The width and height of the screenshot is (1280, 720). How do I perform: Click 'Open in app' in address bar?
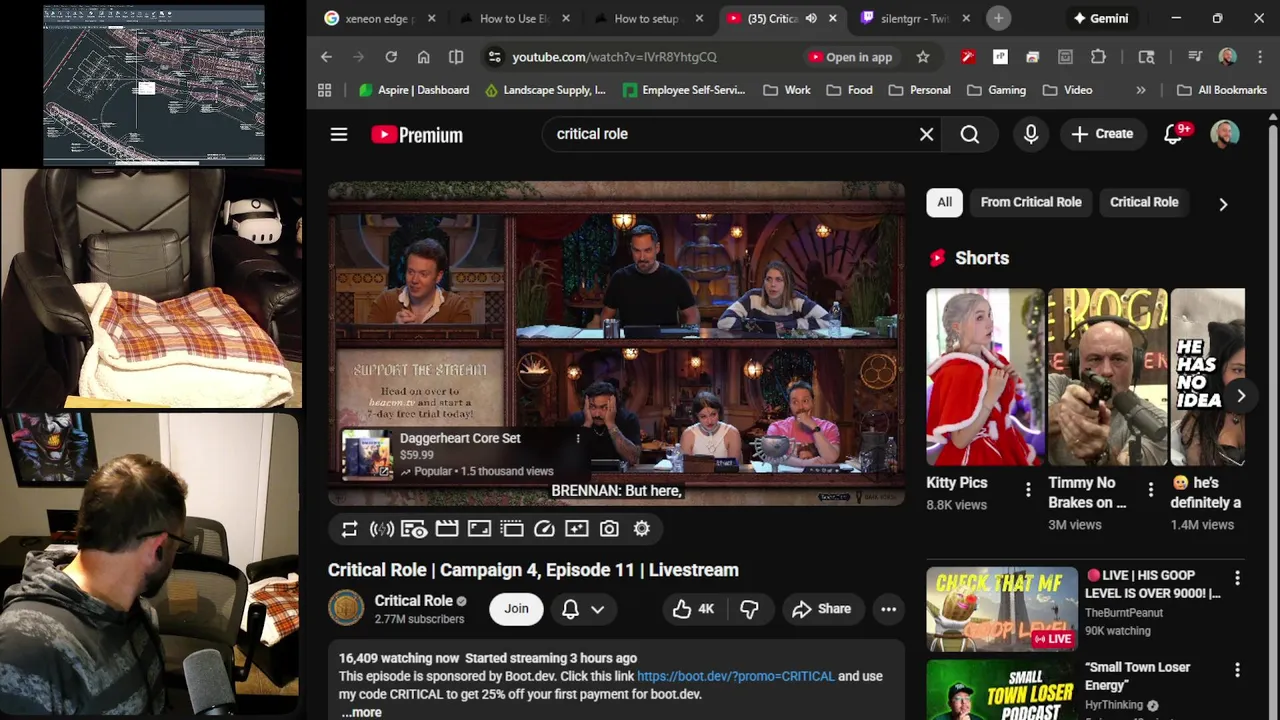tap(849, 57)
